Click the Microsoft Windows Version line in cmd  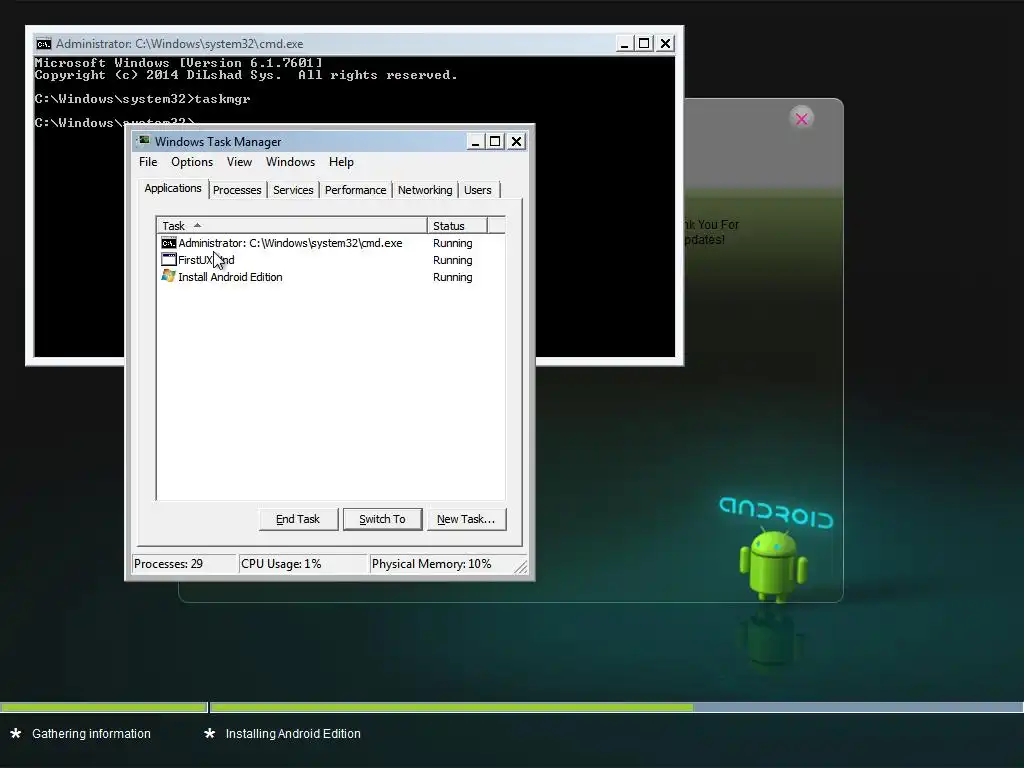178,63
